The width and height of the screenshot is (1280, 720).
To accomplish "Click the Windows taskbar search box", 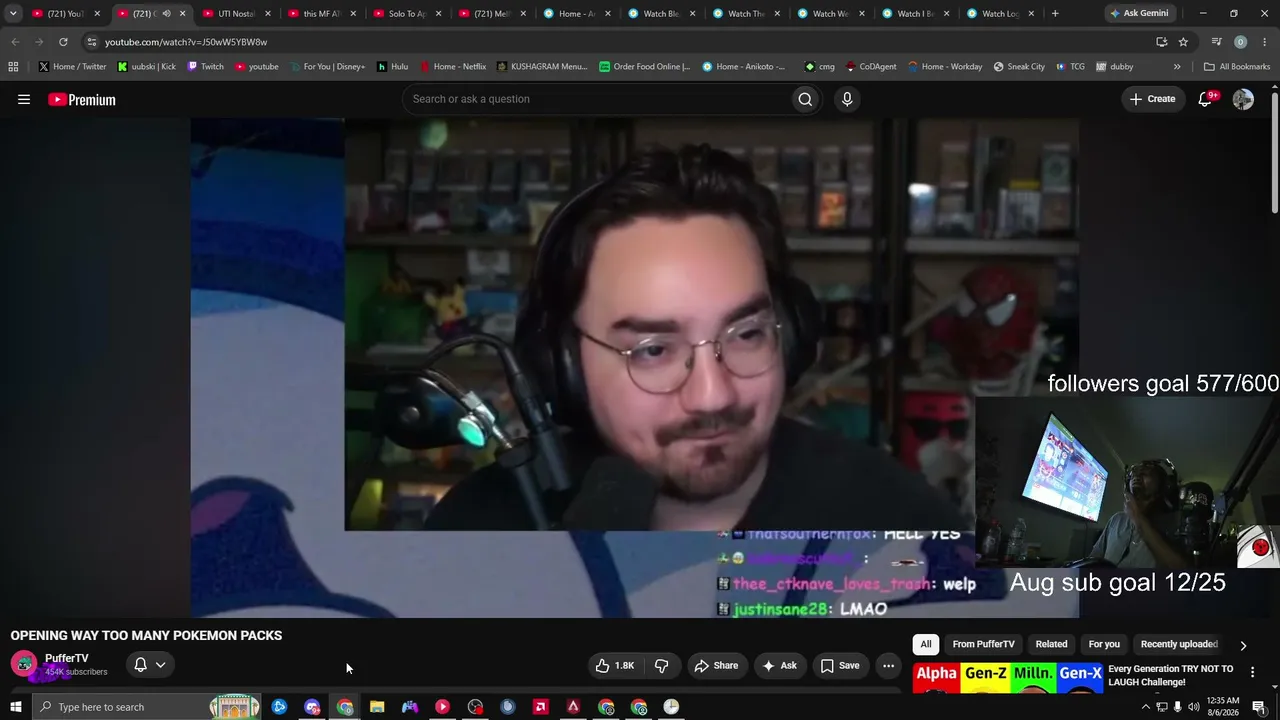I will click(x=146, y=707).
